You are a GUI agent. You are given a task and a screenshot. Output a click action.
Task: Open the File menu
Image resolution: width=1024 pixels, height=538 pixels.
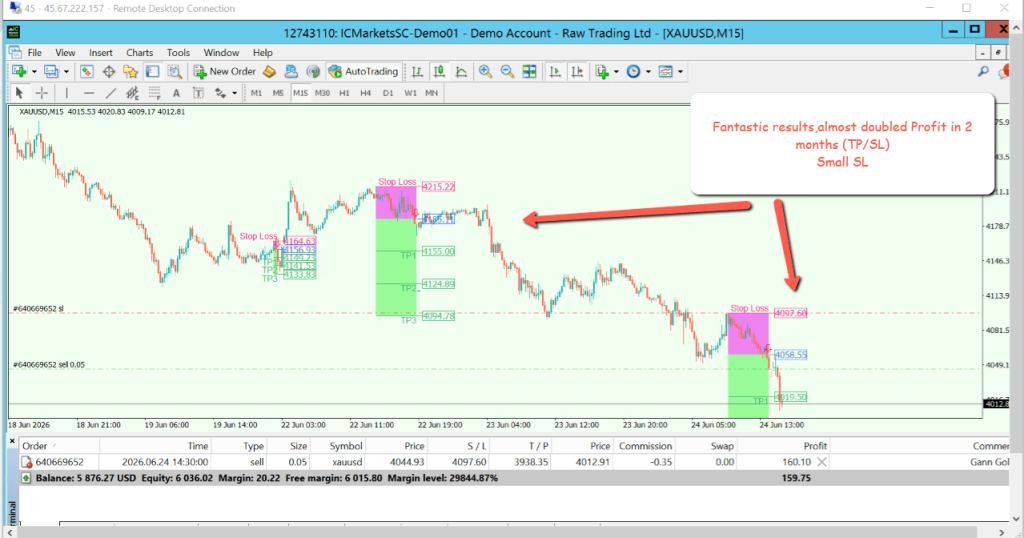click(x=35, y=53)
